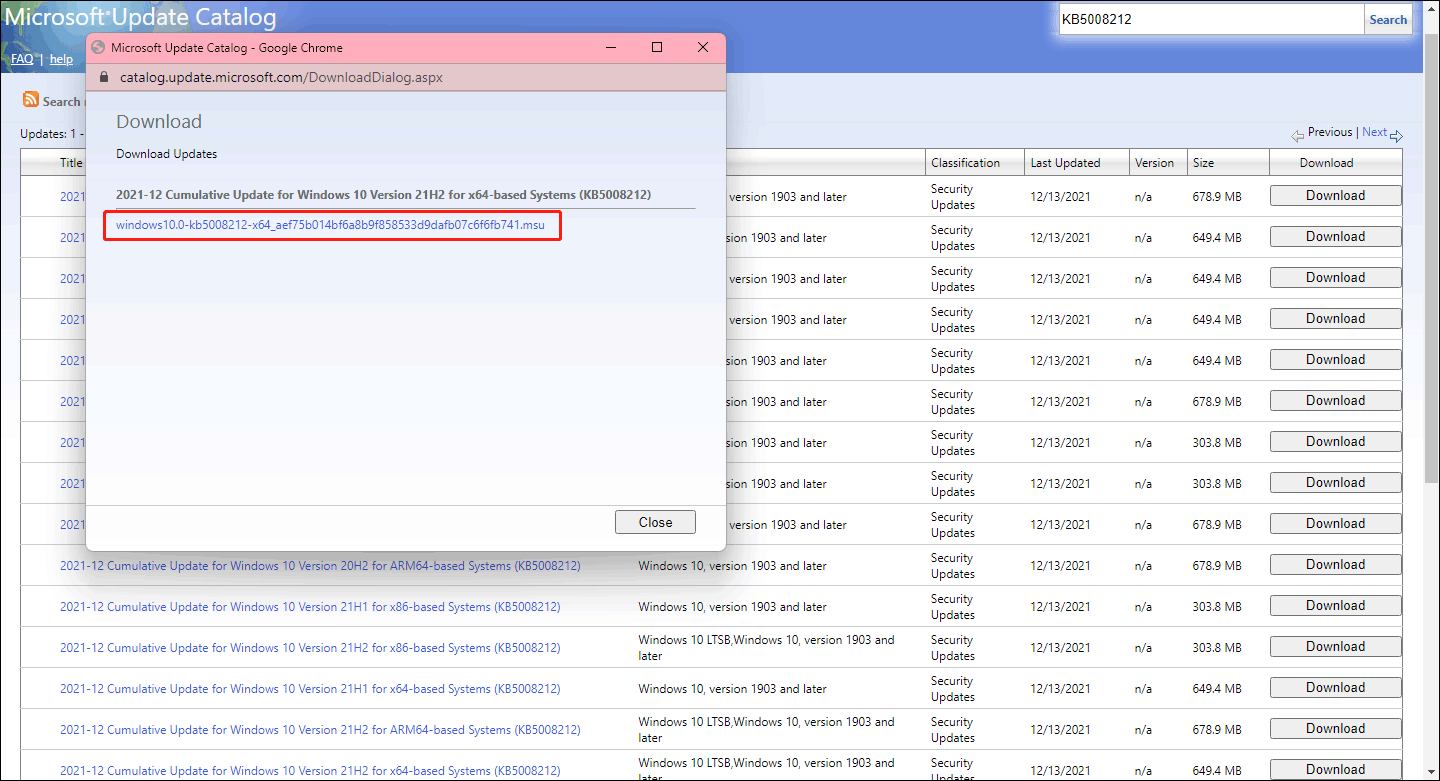Click the right arrow icon beside Next
The height and width of the screenshot is (781, 1440).
coord(1397,135)
